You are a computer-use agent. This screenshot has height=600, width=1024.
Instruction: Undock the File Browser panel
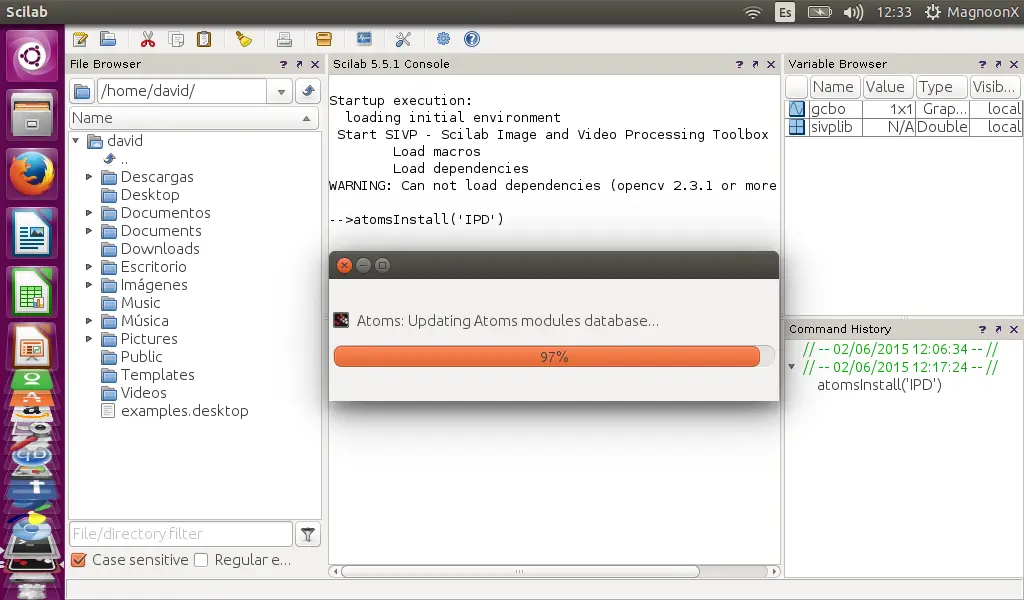coord(299,64)
